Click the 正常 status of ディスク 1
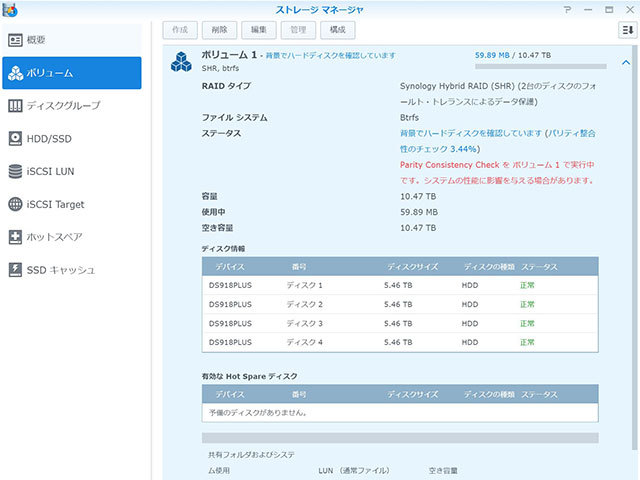Screen dimensions: 640x480 [x=527, y=285]
